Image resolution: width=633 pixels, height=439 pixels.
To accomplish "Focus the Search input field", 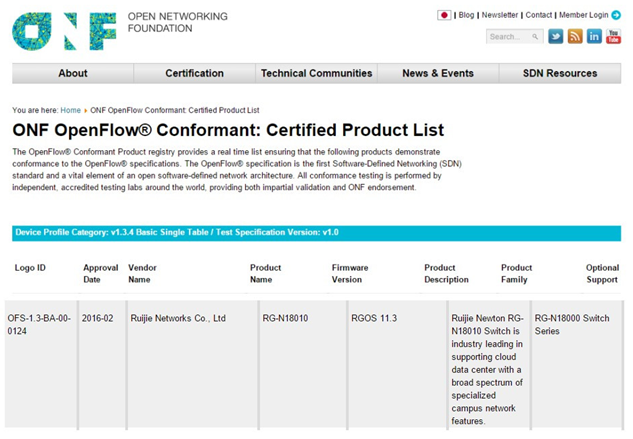I will (508, 37).
